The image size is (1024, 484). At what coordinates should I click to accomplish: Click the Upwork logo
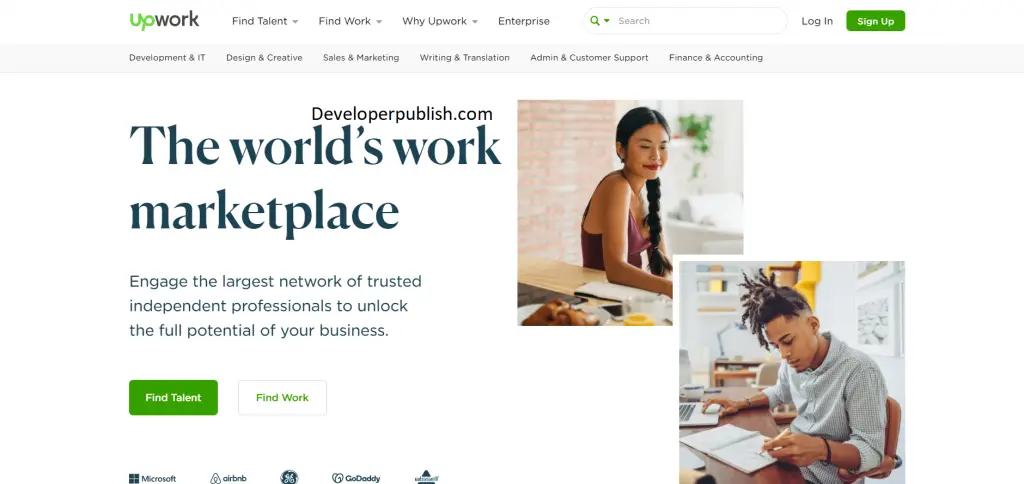click(164, 20)
